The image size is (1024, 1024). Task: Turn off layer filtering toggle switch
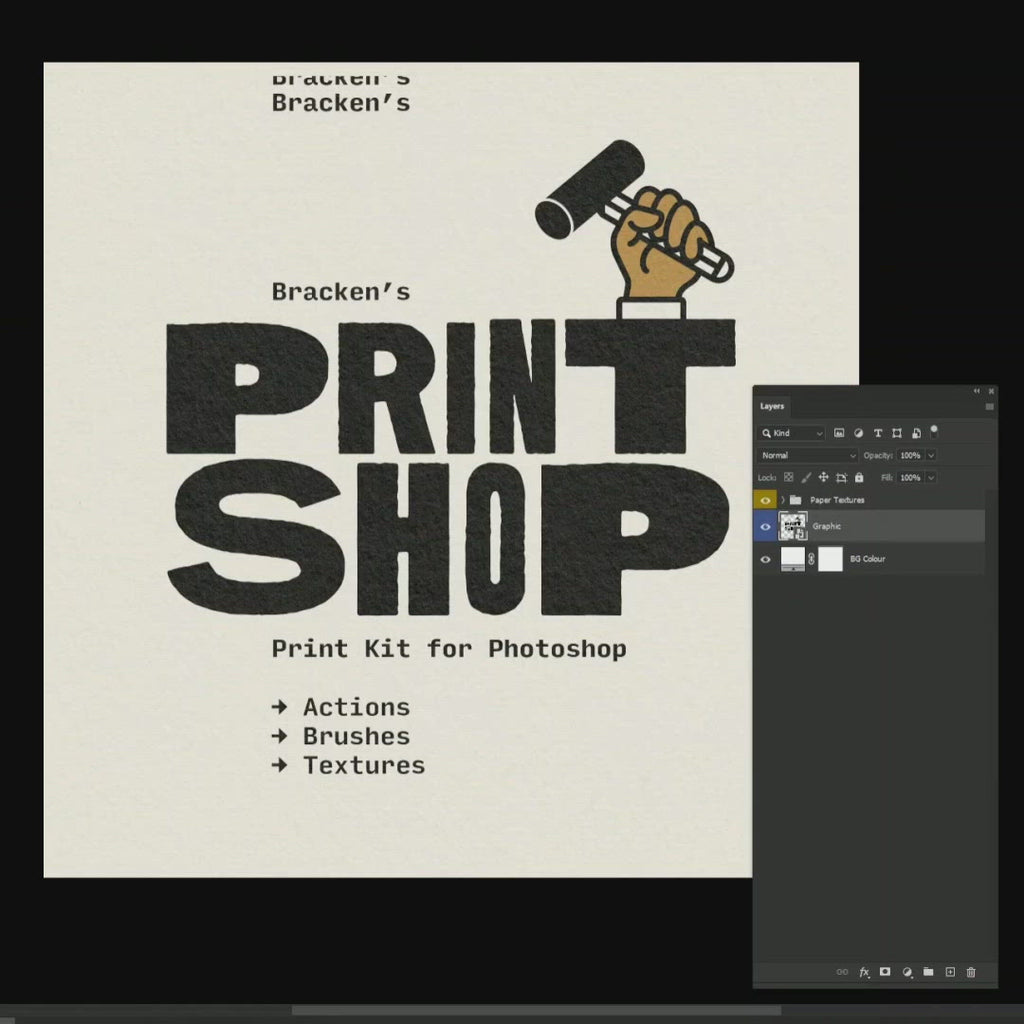click(934, 431)
